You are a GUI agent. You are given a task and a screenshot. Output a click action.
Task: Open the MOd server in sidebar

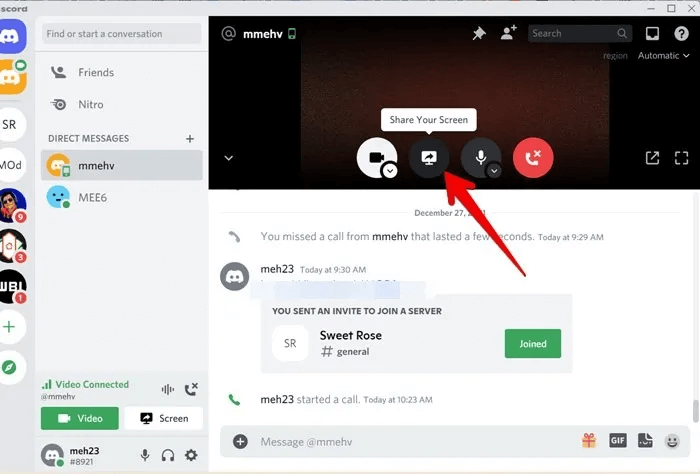(x=11, y=165)
